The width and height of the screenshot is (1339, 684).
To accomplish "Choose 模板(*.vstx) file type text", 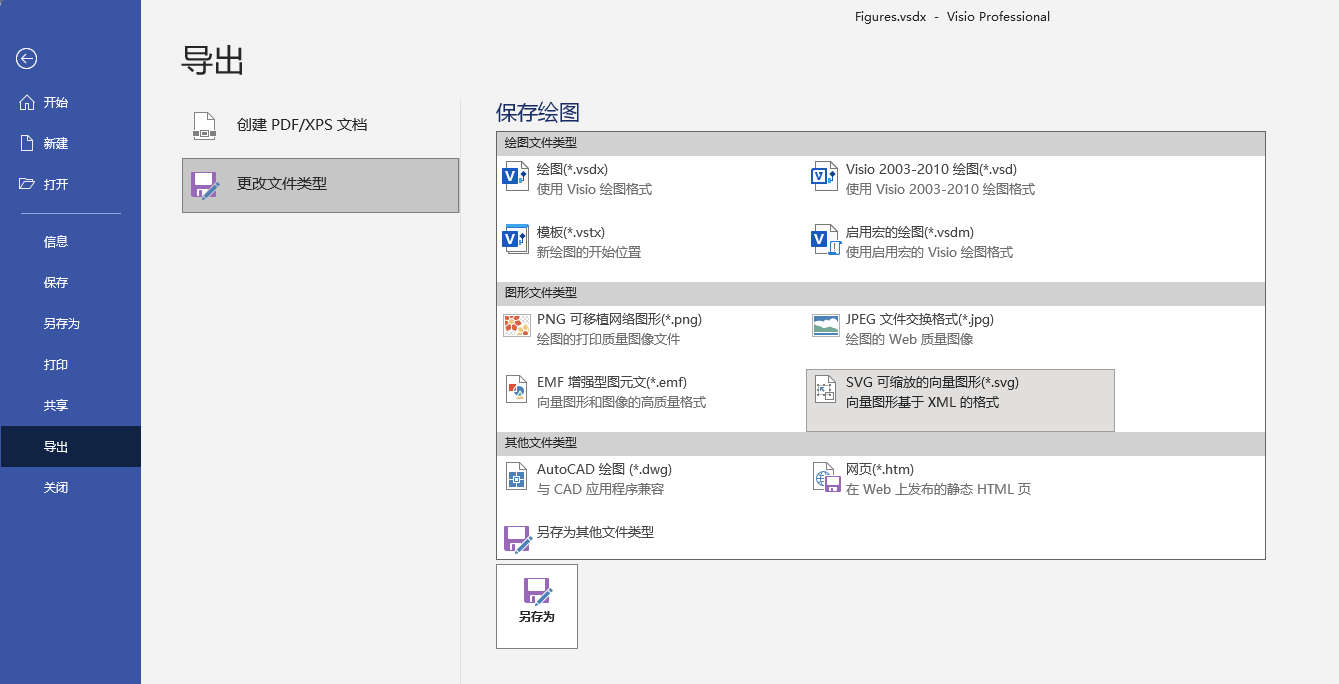I will [x=571, y=232].
